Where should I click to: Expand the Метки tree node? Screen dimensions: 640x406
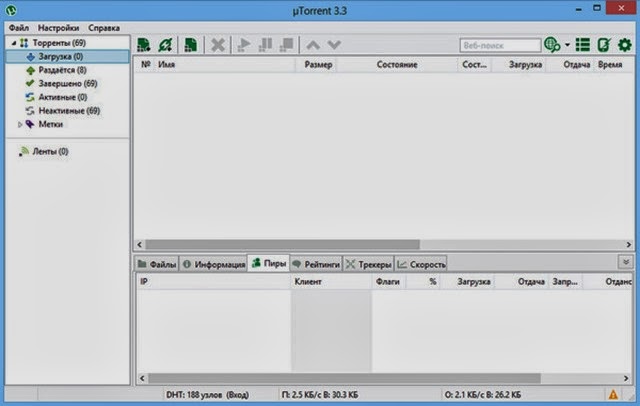[x=20, y=124]
